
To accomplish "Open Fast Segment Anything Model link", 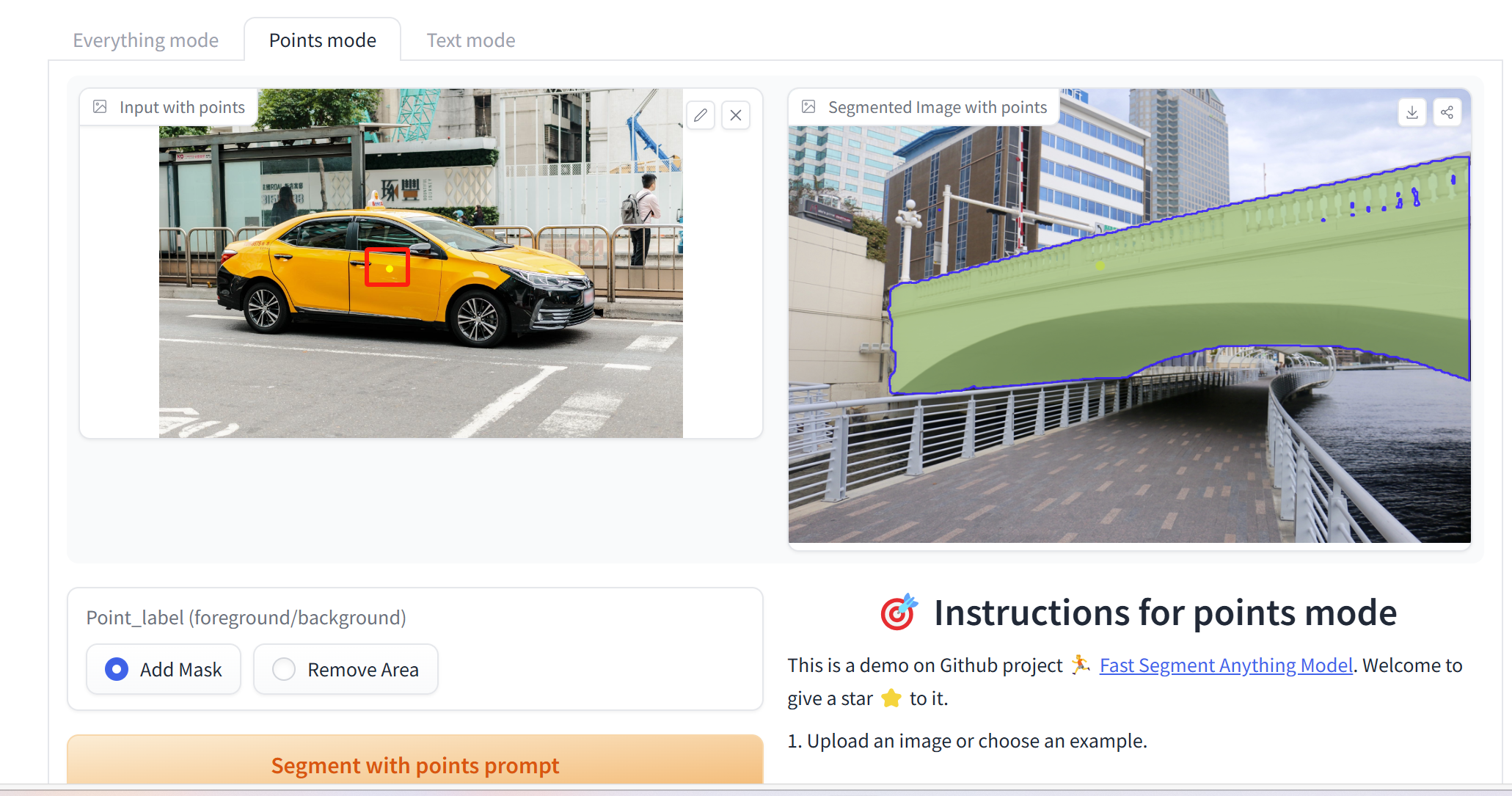I will (x=1225, y=665).
